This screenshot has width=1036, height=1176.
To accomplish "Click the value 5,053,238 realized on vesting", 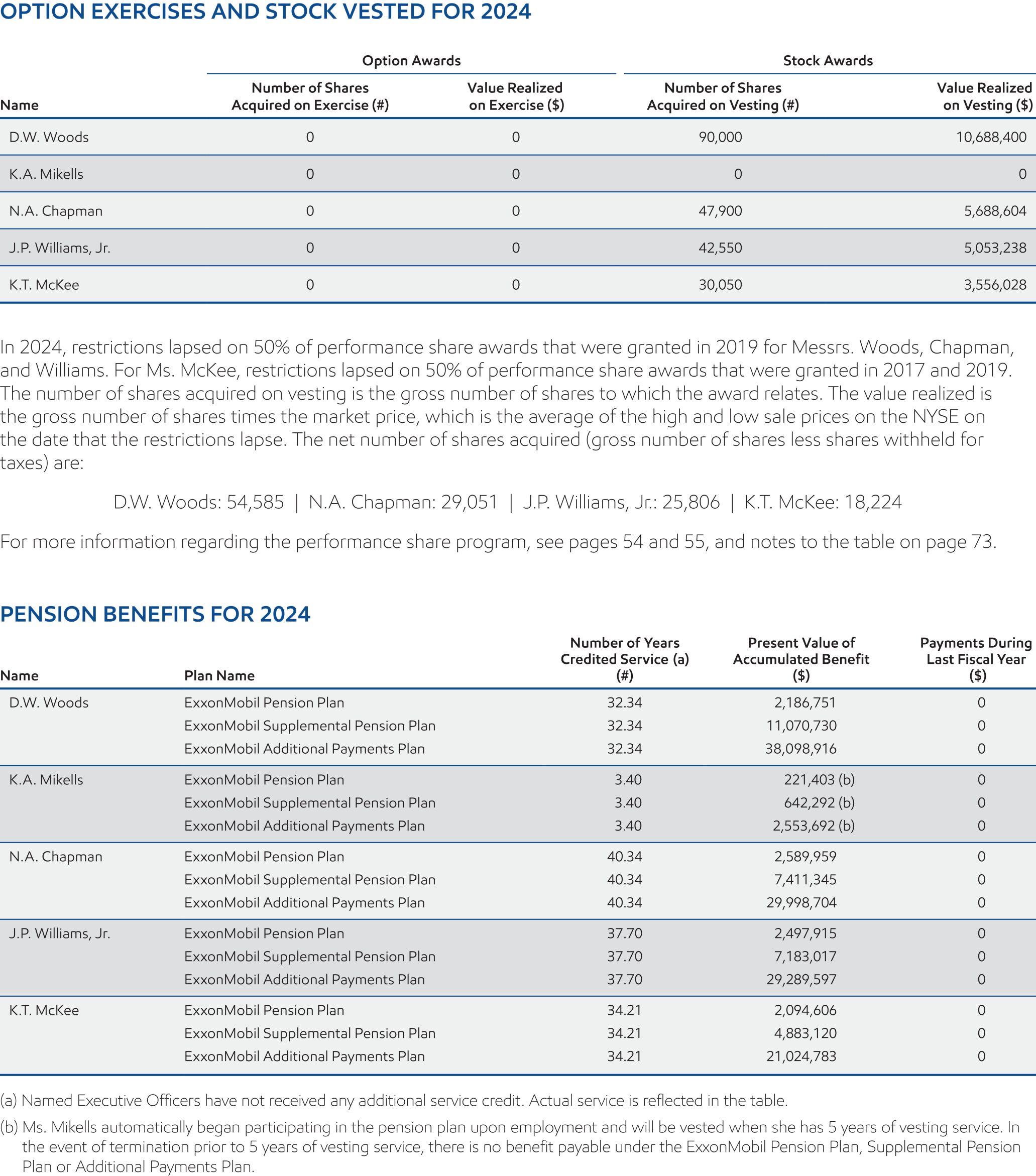I will pos(995,248).
